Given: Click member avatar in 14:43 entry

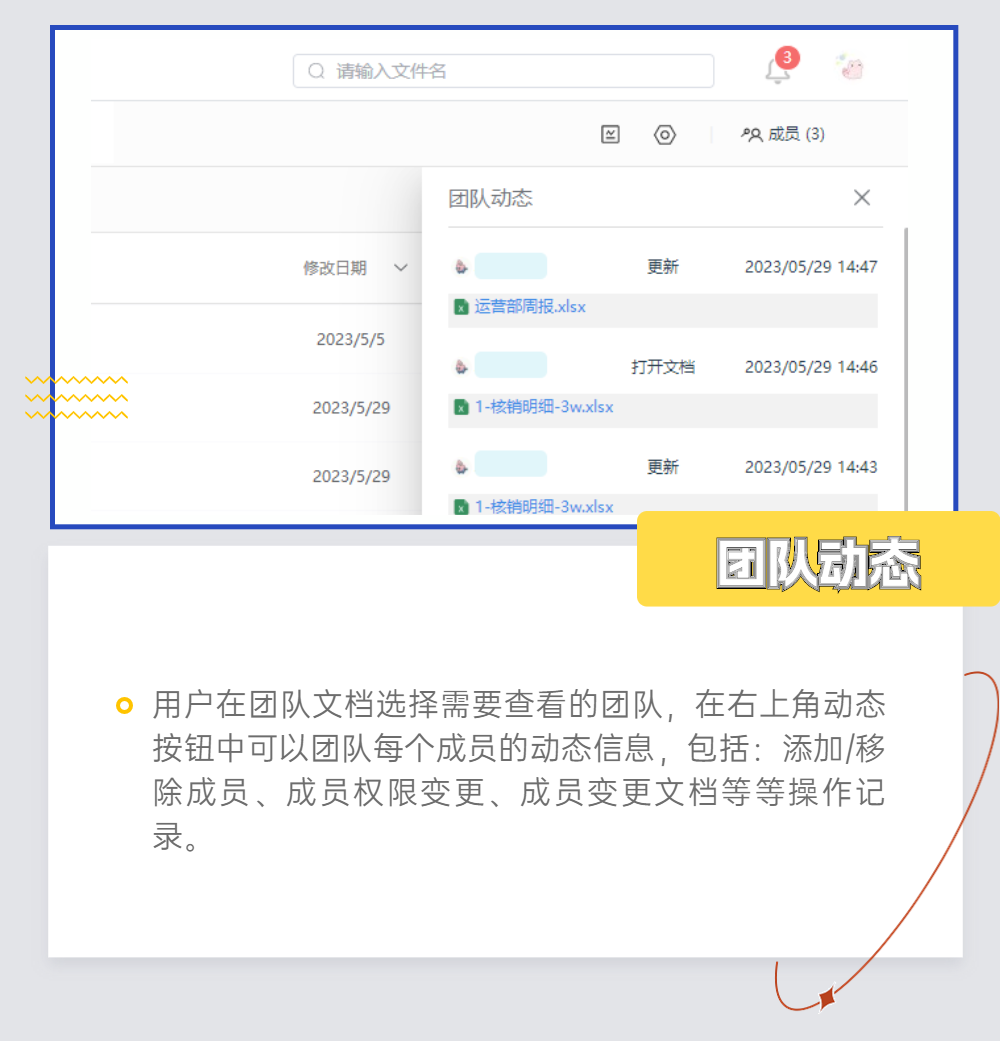Looking at the screenshot, I should pos(461,467).
